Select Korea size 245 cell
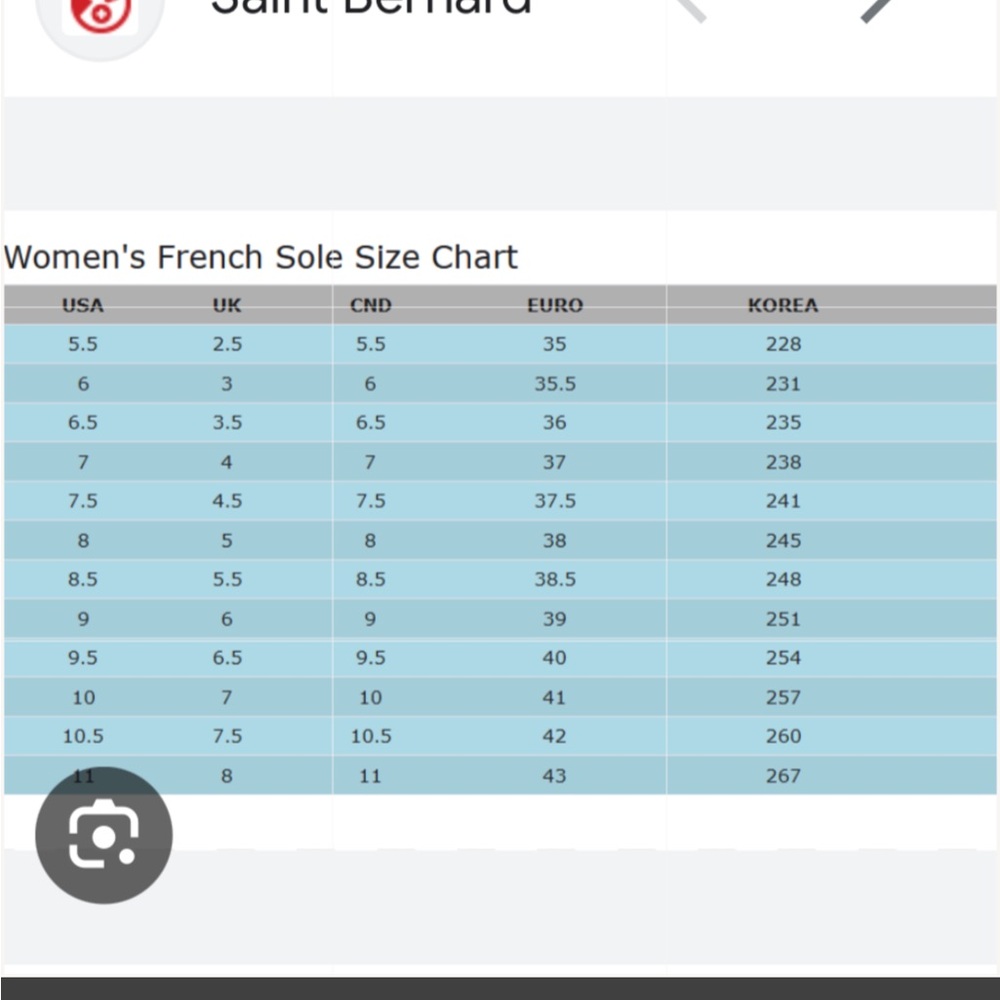The image size is (1000, 1000). [x=783, y=541]
